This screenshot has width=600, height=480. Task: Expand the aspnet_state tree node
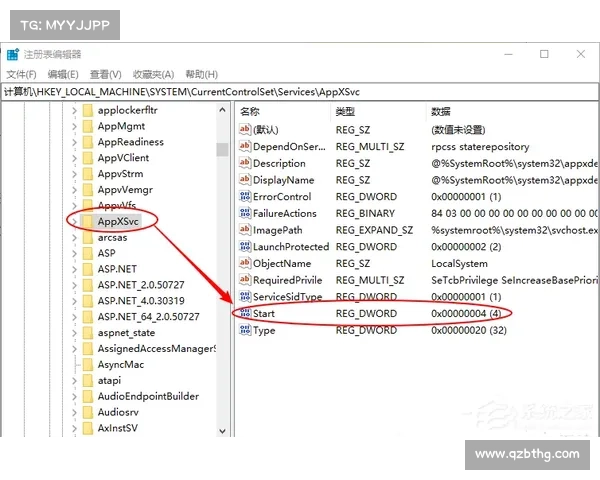tap(74, 333)
